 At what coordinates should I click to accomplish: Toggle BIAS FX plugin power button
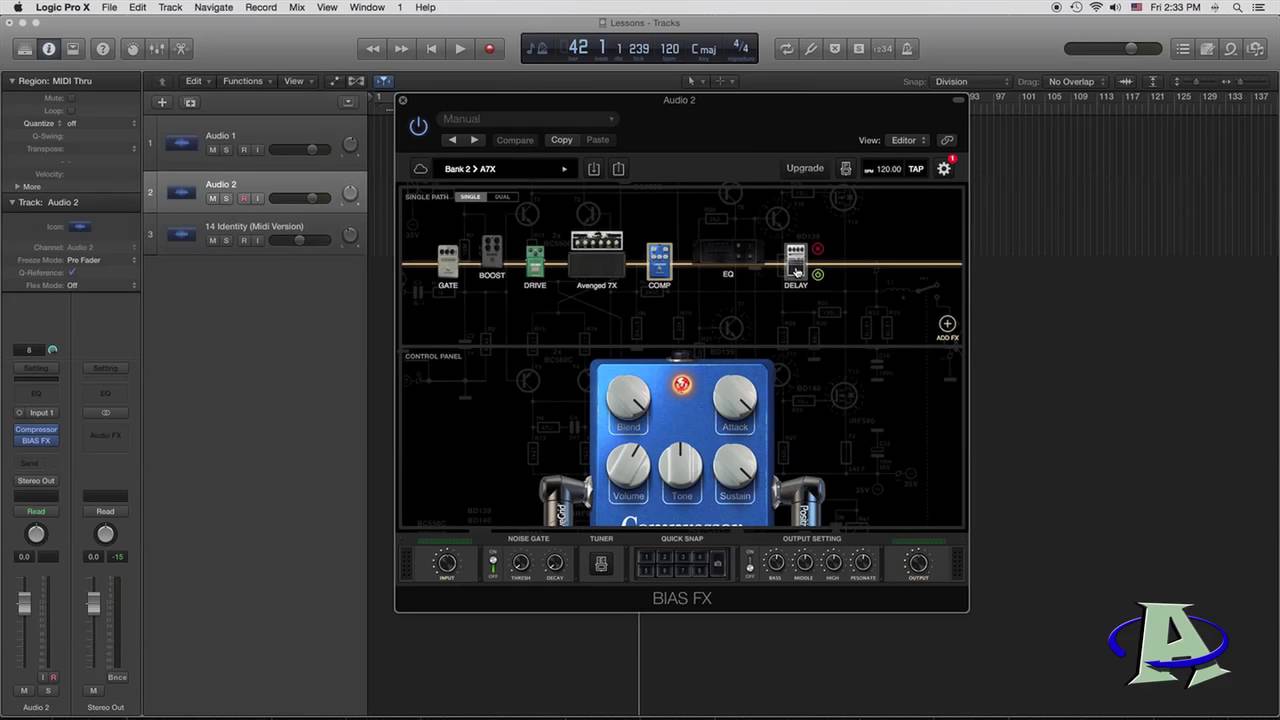(418, 126)
